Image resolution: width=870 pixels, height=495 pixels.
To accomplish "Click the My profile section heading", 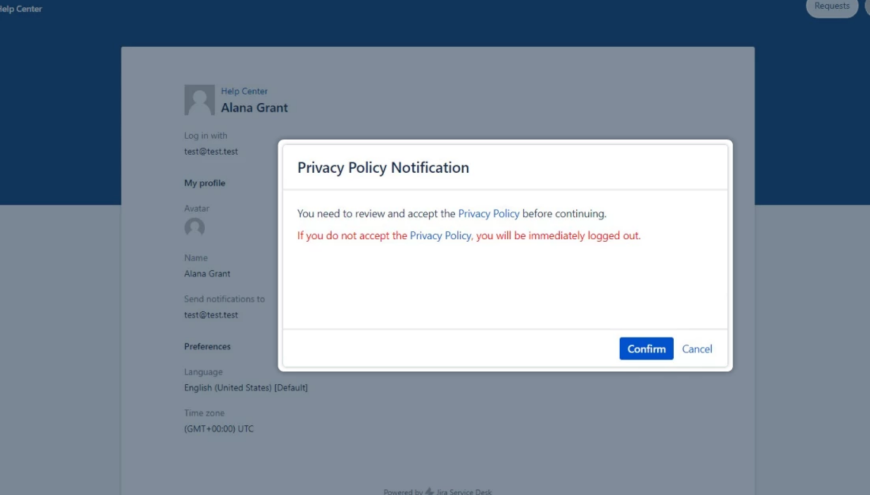I will coord(205,184).
